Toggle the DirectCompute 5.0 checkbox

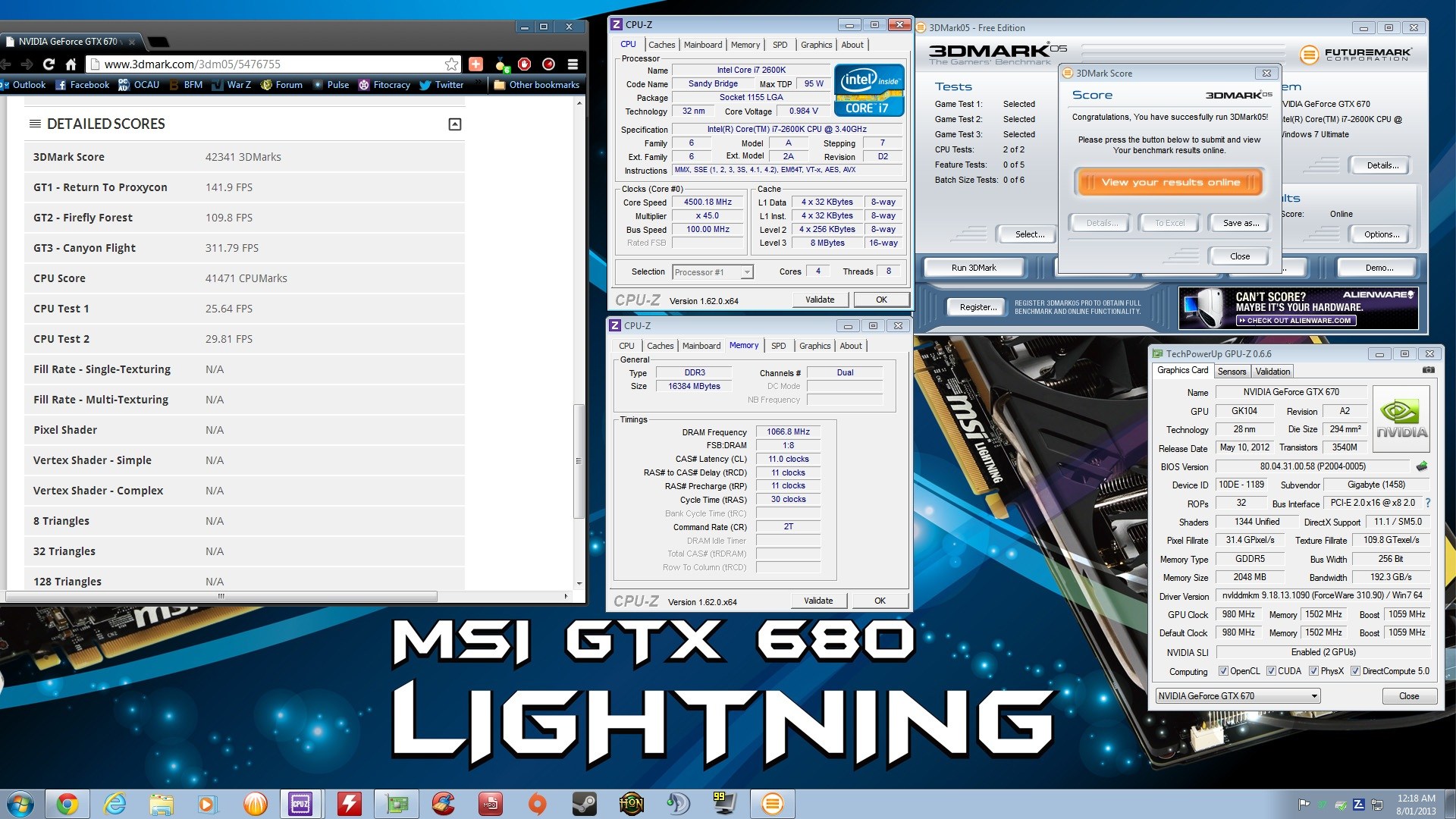tap(1355, 671)
